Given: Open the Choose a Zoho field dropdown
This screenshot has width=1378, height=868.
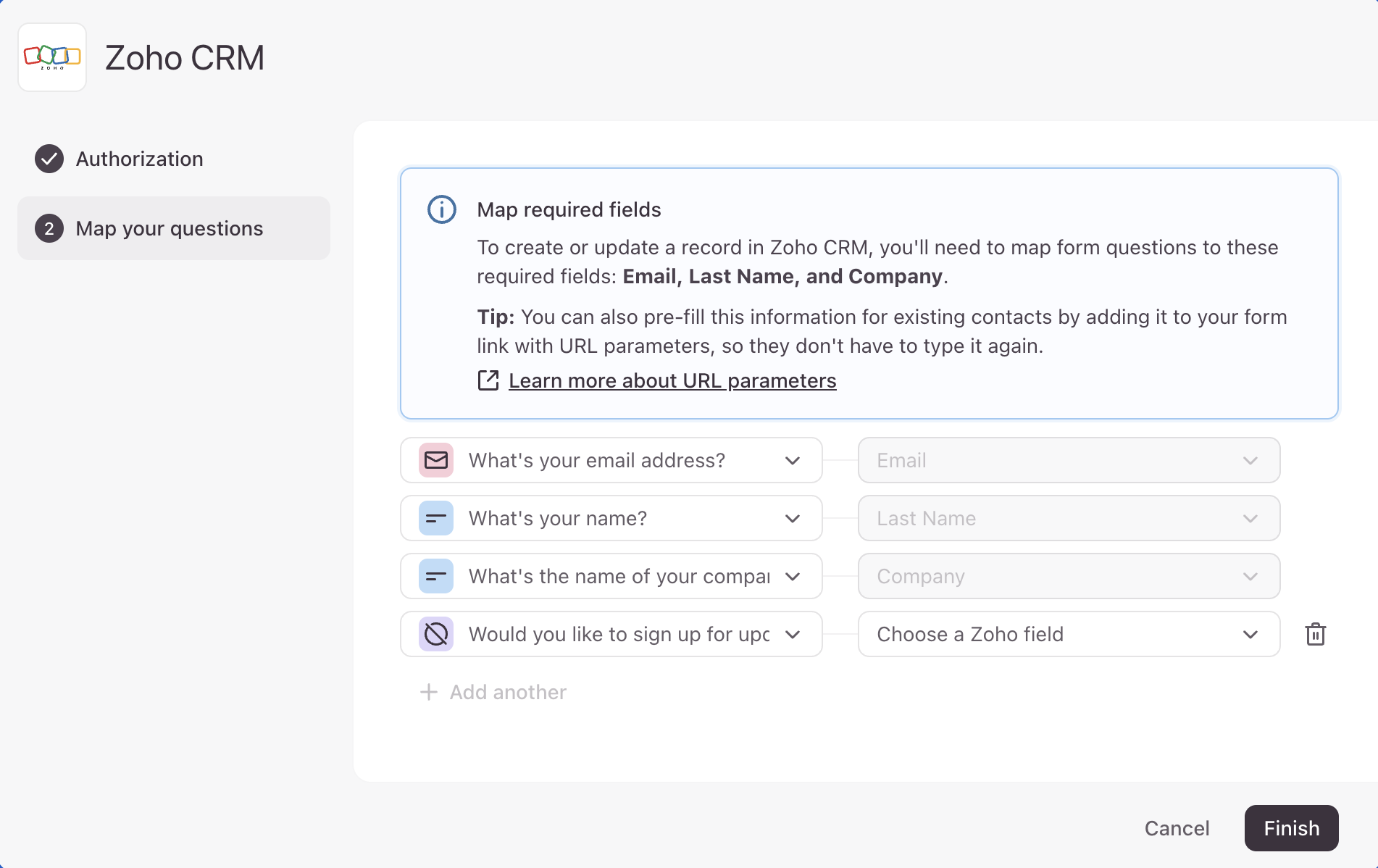Looking at the screenshot, I should (1069, 634).
